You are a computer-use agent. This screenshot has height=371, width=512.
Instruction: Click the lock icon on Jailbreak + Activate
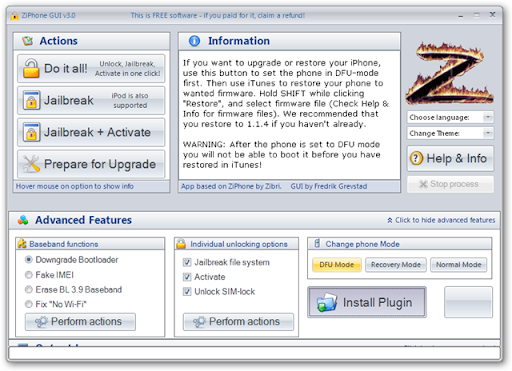(31, 132)
